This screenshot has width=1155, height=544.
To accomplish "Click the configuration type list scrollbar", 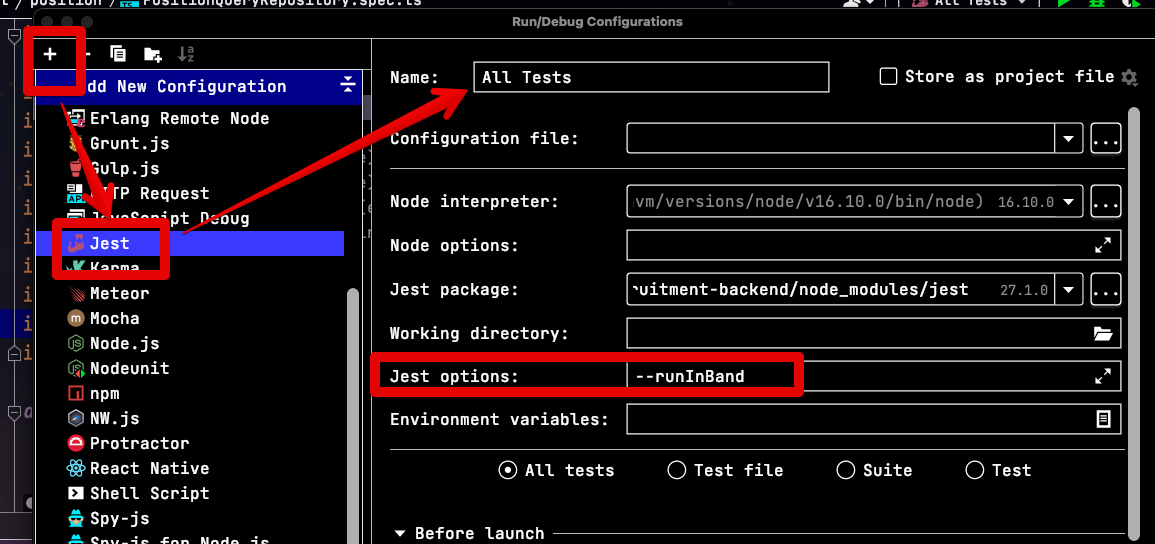I will click(353, 416).
